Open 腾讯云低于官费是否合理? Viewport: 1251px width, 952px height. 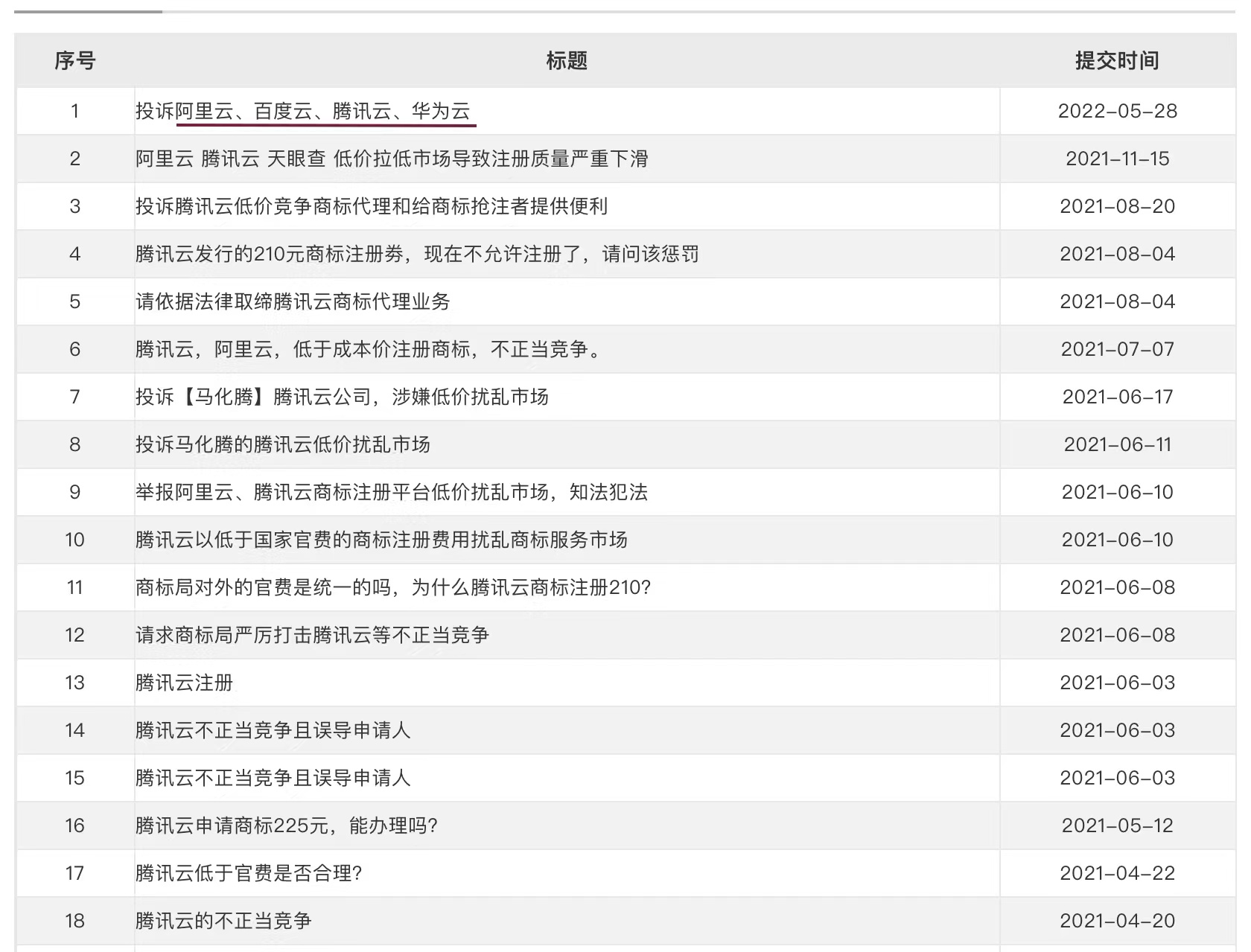249,873
